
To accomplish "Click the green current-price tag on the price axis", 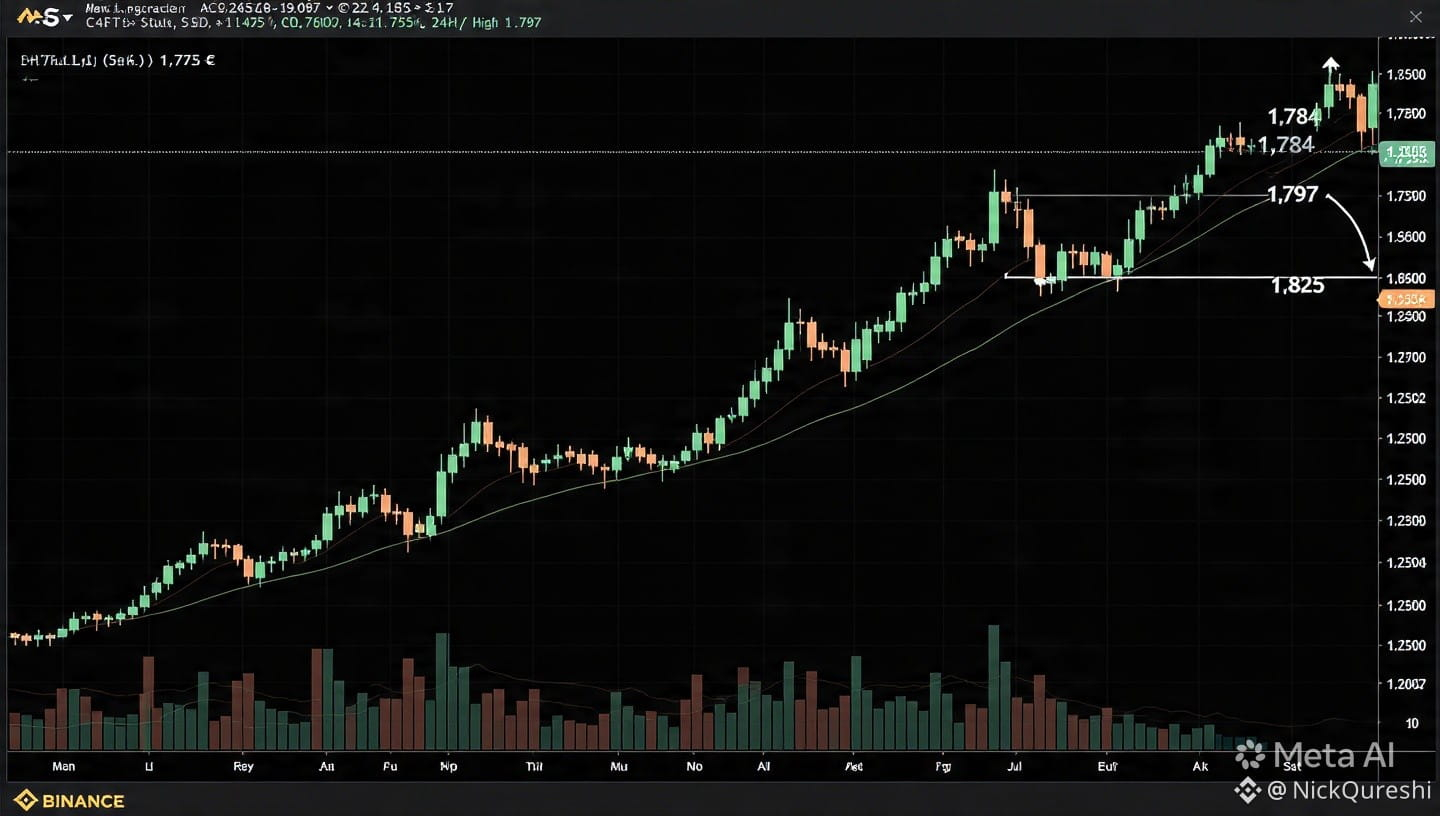I will (x=1407, y=153).
